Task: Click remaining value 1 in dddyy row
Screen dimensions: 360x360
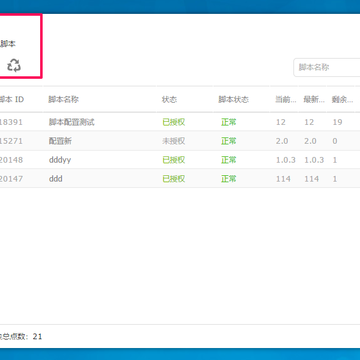Action: click(x=335, y=160)
